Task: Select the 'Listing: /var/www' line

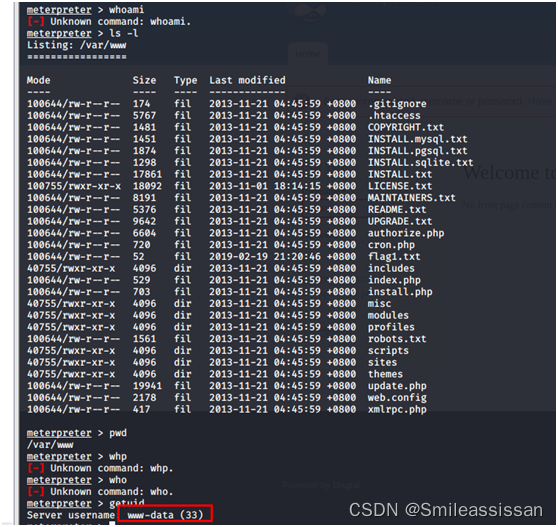Action: tap(77, 45)
